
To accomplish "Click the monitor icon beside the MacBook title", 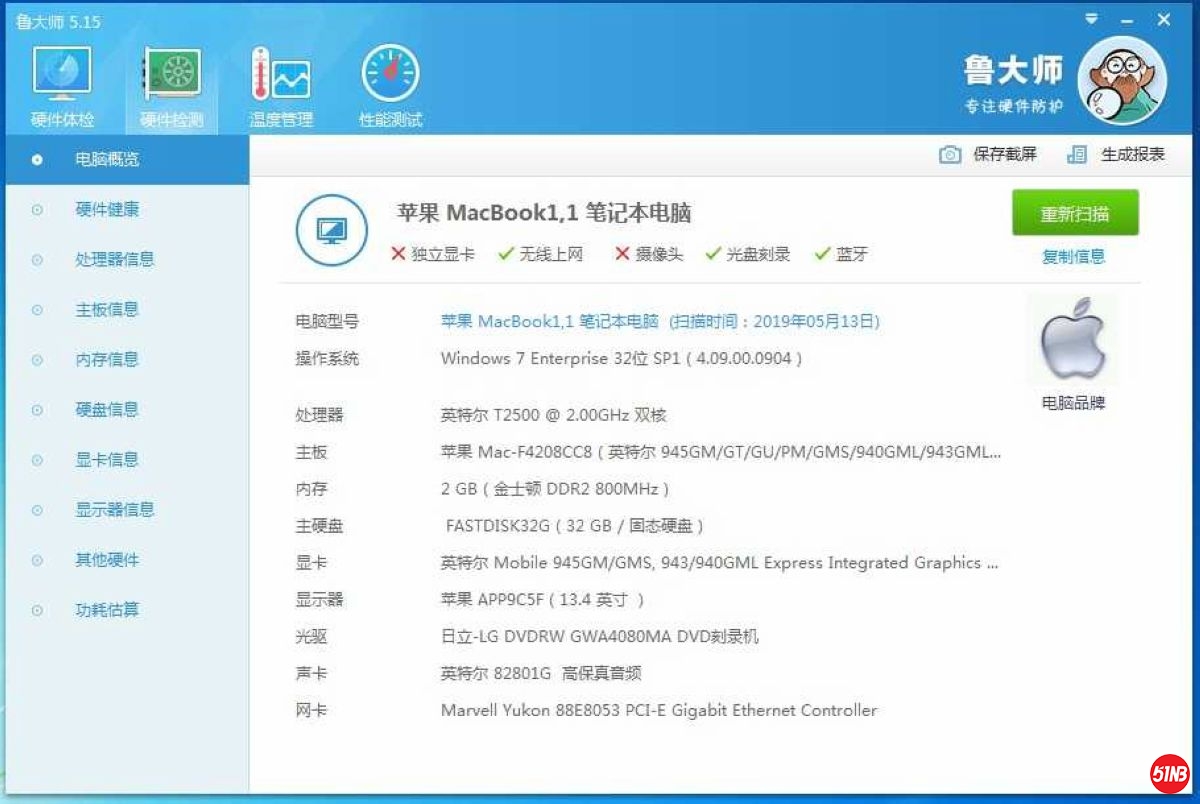I will pos(331,229).
